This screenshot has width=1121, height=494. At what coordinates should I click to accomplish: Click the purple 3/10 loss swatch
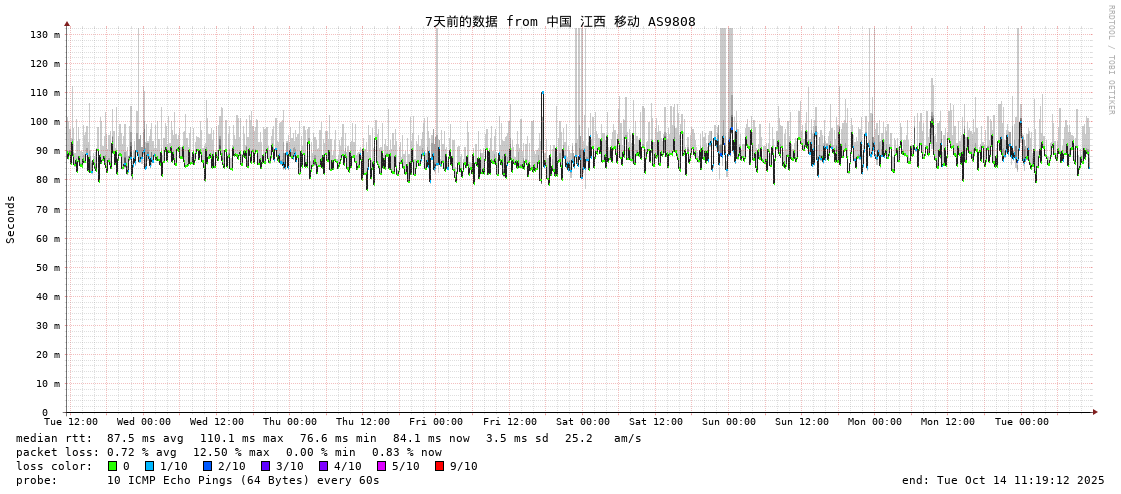[x=265, y=466]
